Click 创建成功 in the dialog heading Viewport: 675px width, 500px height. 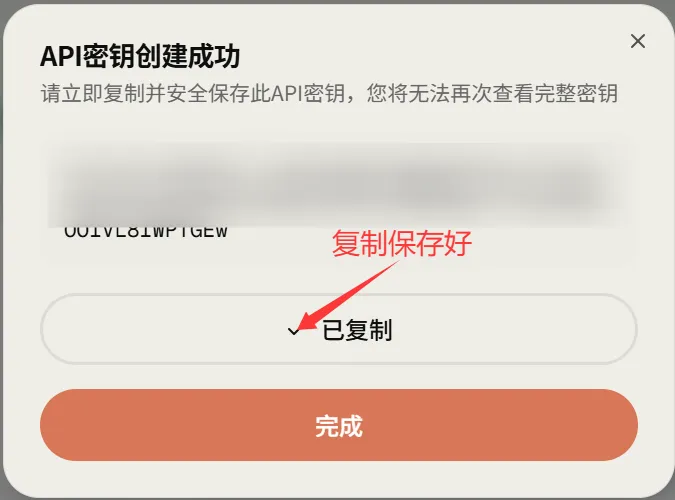pyautogui.click(x=187, y=56)
